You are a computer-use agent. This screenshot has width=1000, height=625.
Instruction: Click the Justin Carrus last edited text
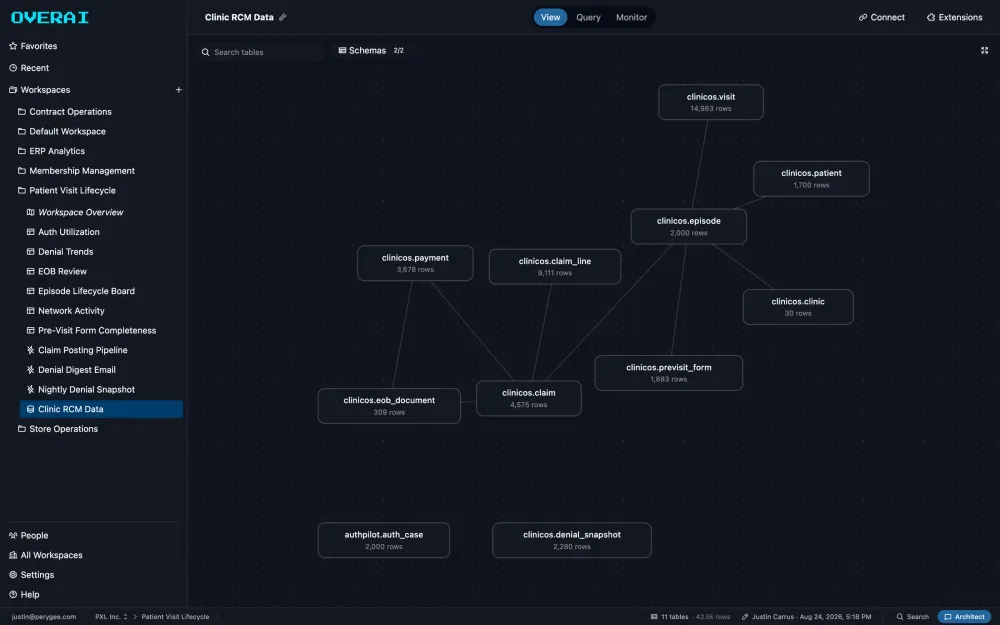[811, 617]
